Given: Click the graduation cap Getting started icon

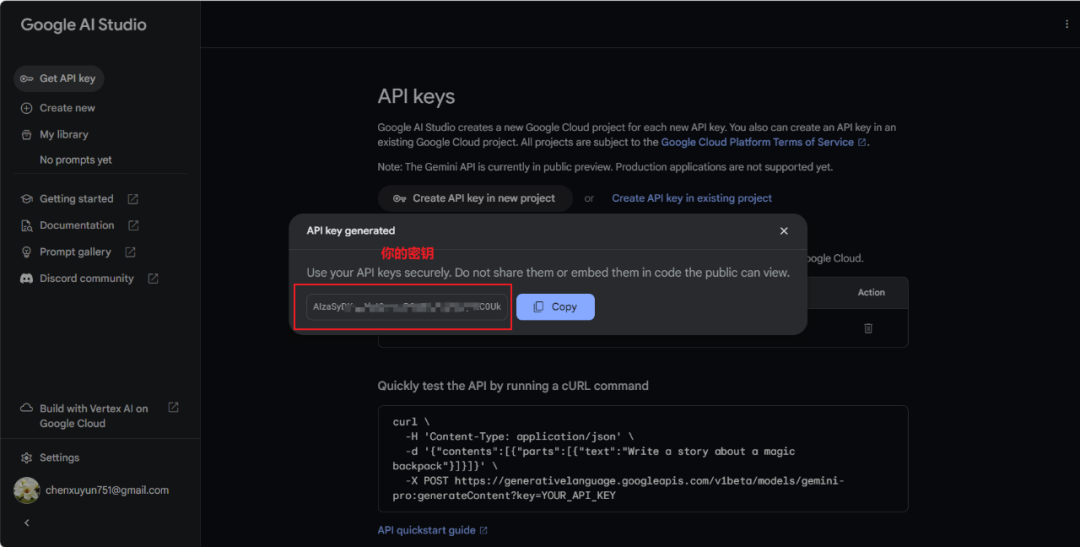Looking at the screenshot, I should 26,198.
